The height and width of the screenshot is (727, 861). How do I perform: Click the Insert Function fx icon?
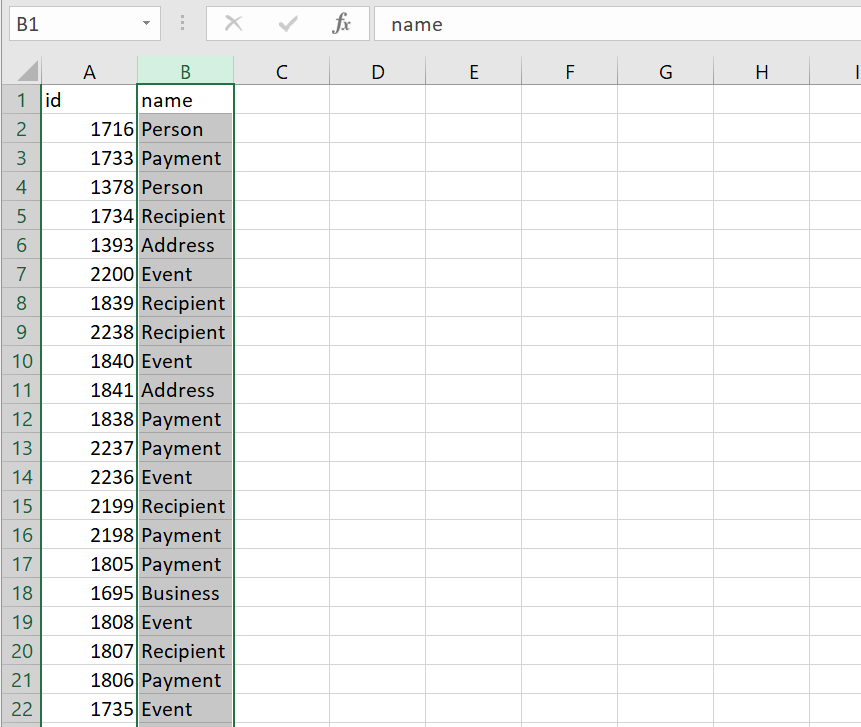[341, 24]
